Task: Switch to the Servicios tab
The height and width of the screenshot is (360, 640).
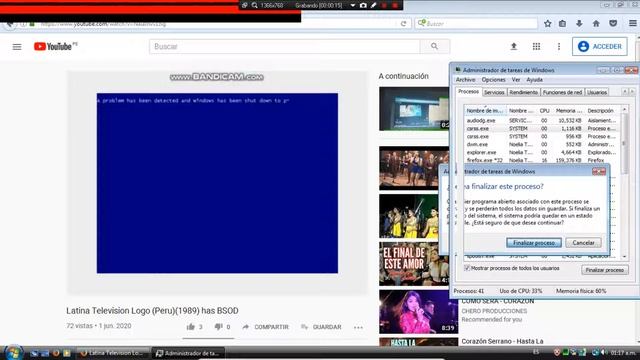Action: tap(494, 92)
